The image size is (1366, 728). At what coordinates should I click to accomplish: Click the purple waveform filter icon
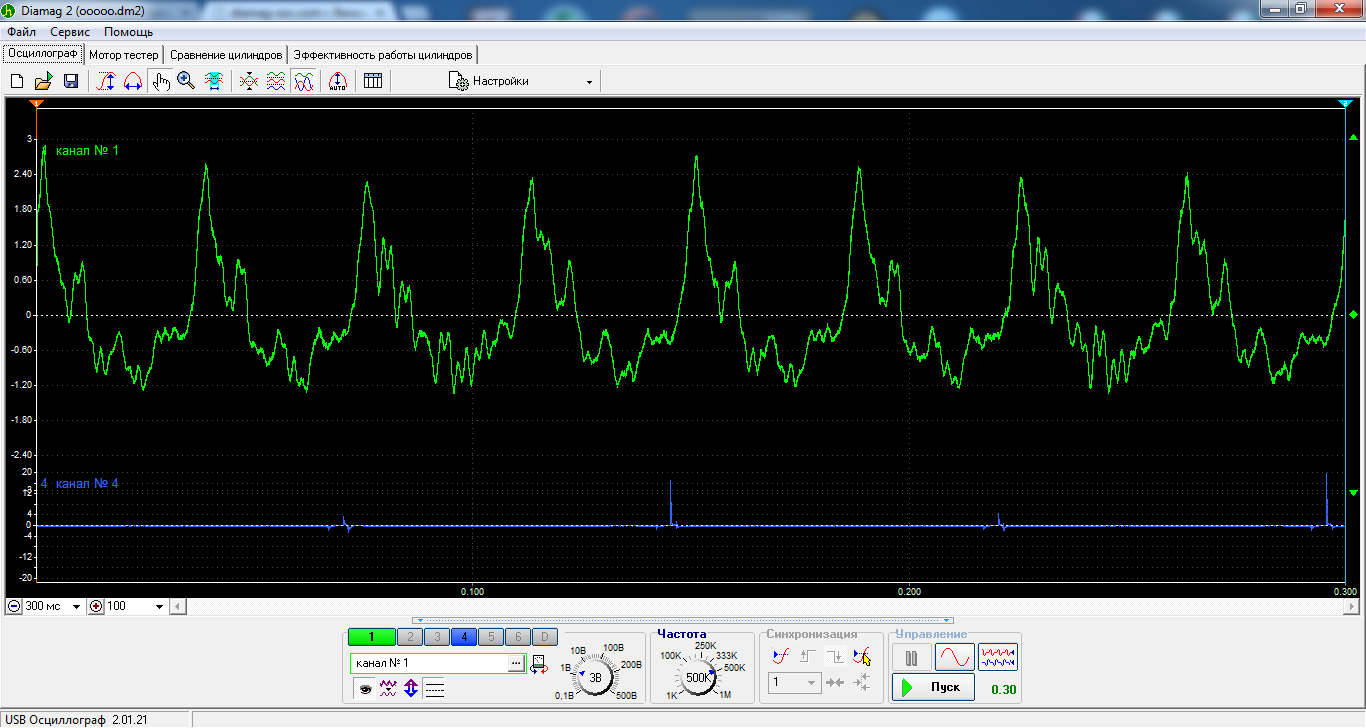(388, 688)
